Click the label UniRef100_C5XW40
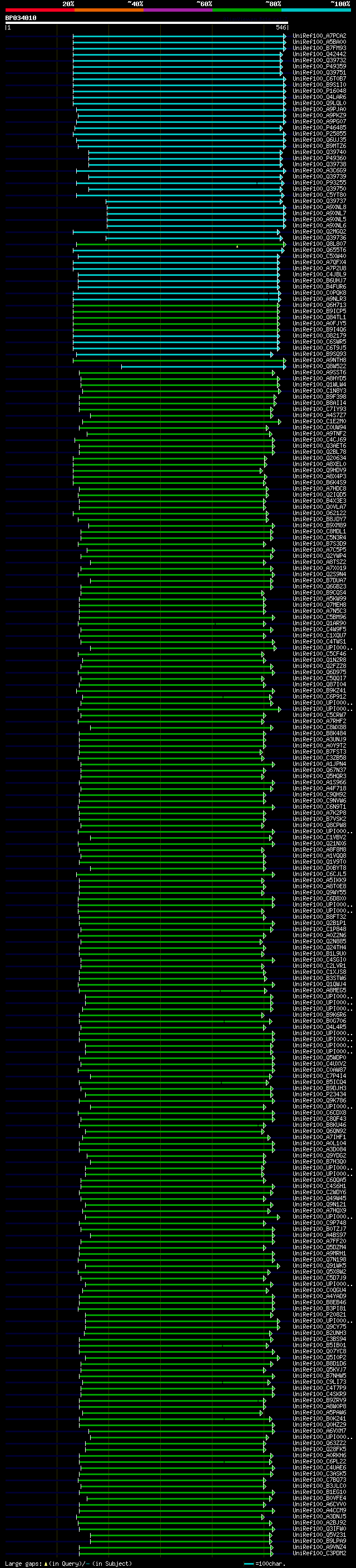 (319, 256)
